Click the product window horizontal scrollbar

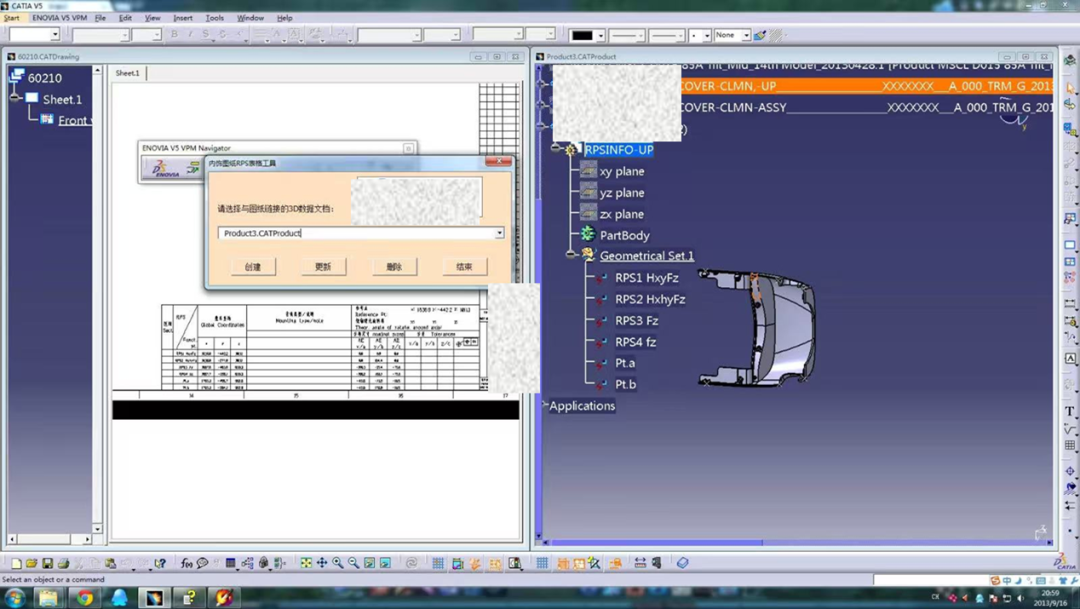point(657,543)
